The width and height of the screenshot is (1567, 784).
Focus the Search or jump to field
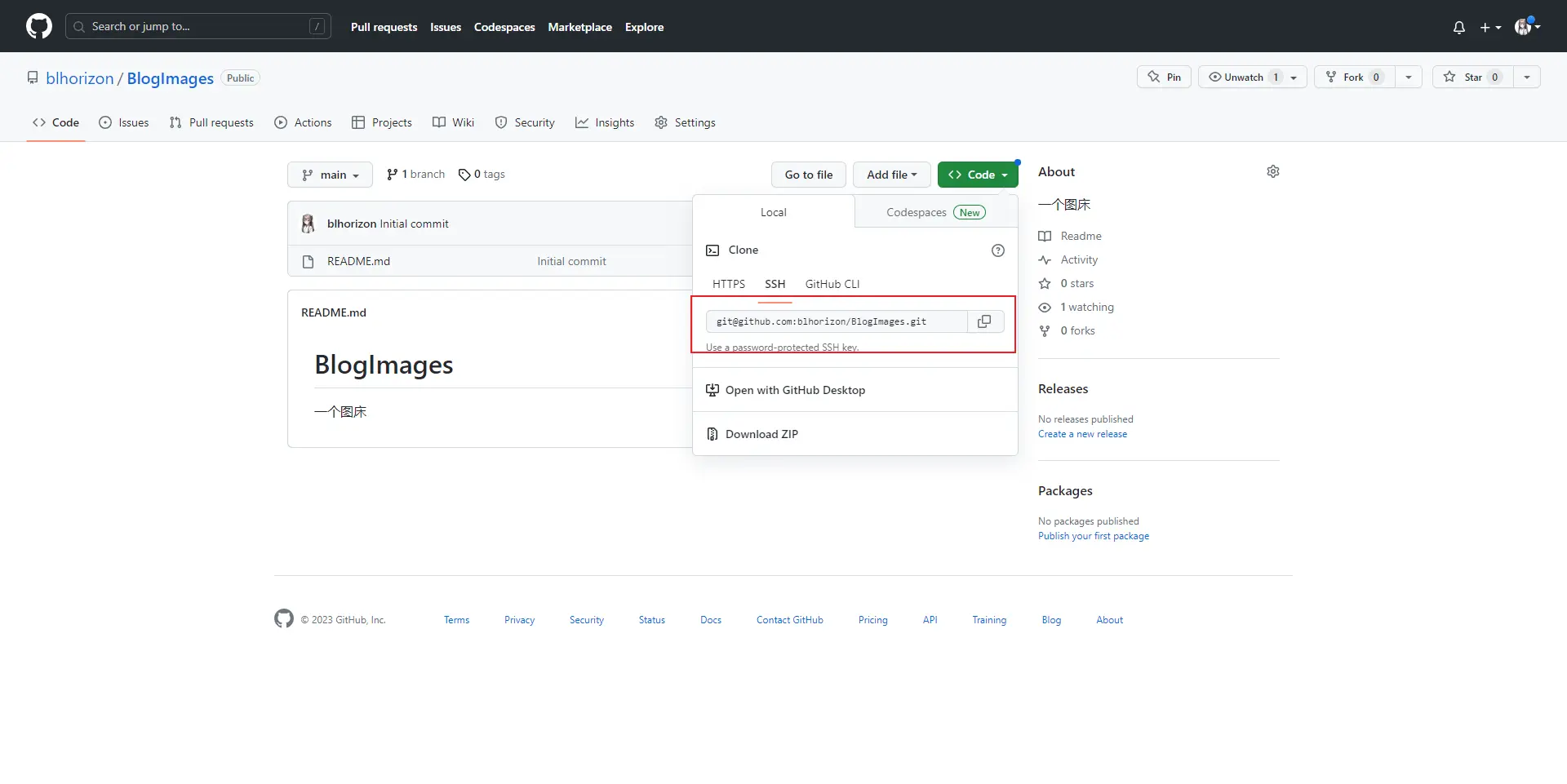[x=198, y=26]
